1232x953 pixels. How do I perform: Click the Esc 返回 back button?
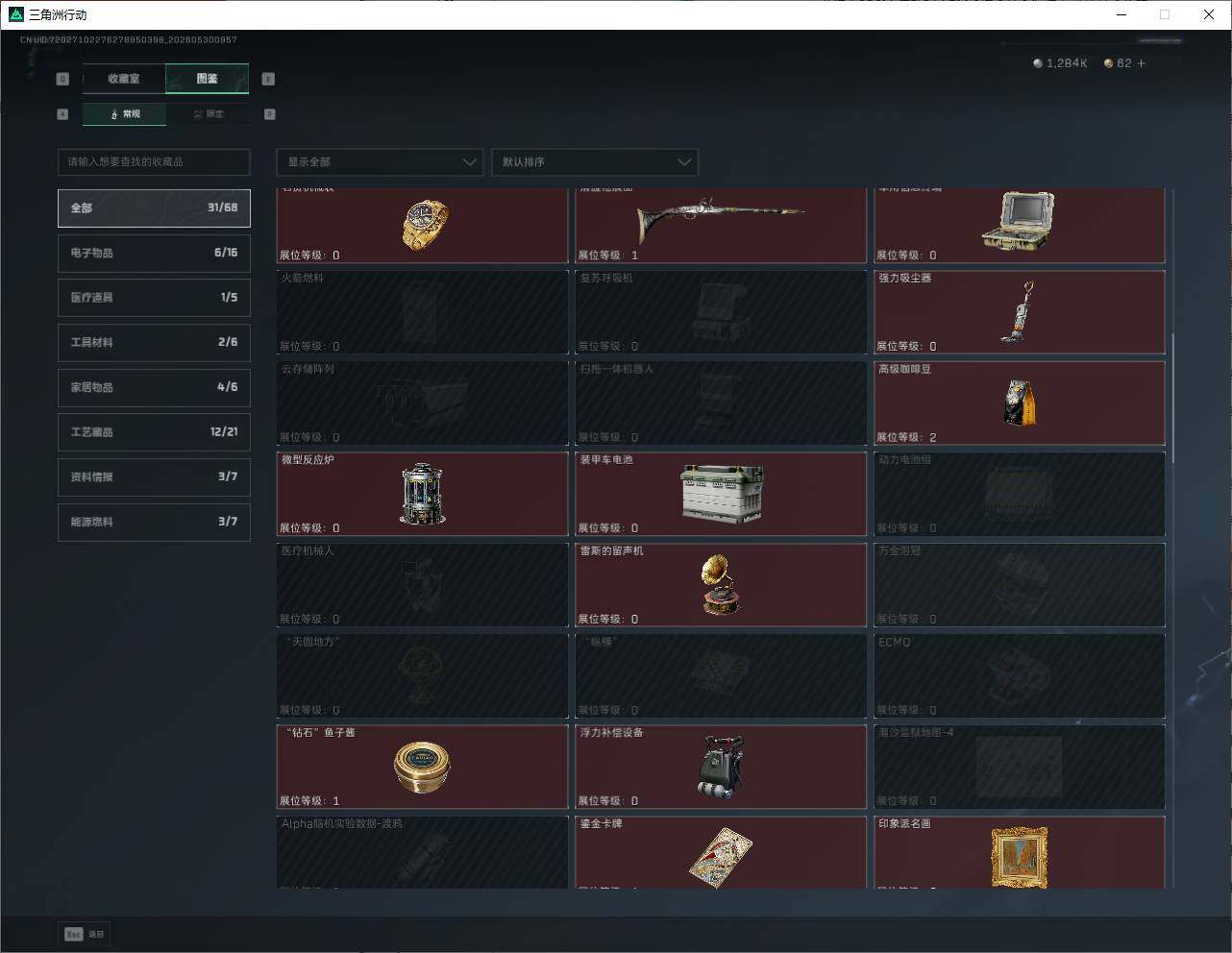pyautogui.click(x=86, y=934)
